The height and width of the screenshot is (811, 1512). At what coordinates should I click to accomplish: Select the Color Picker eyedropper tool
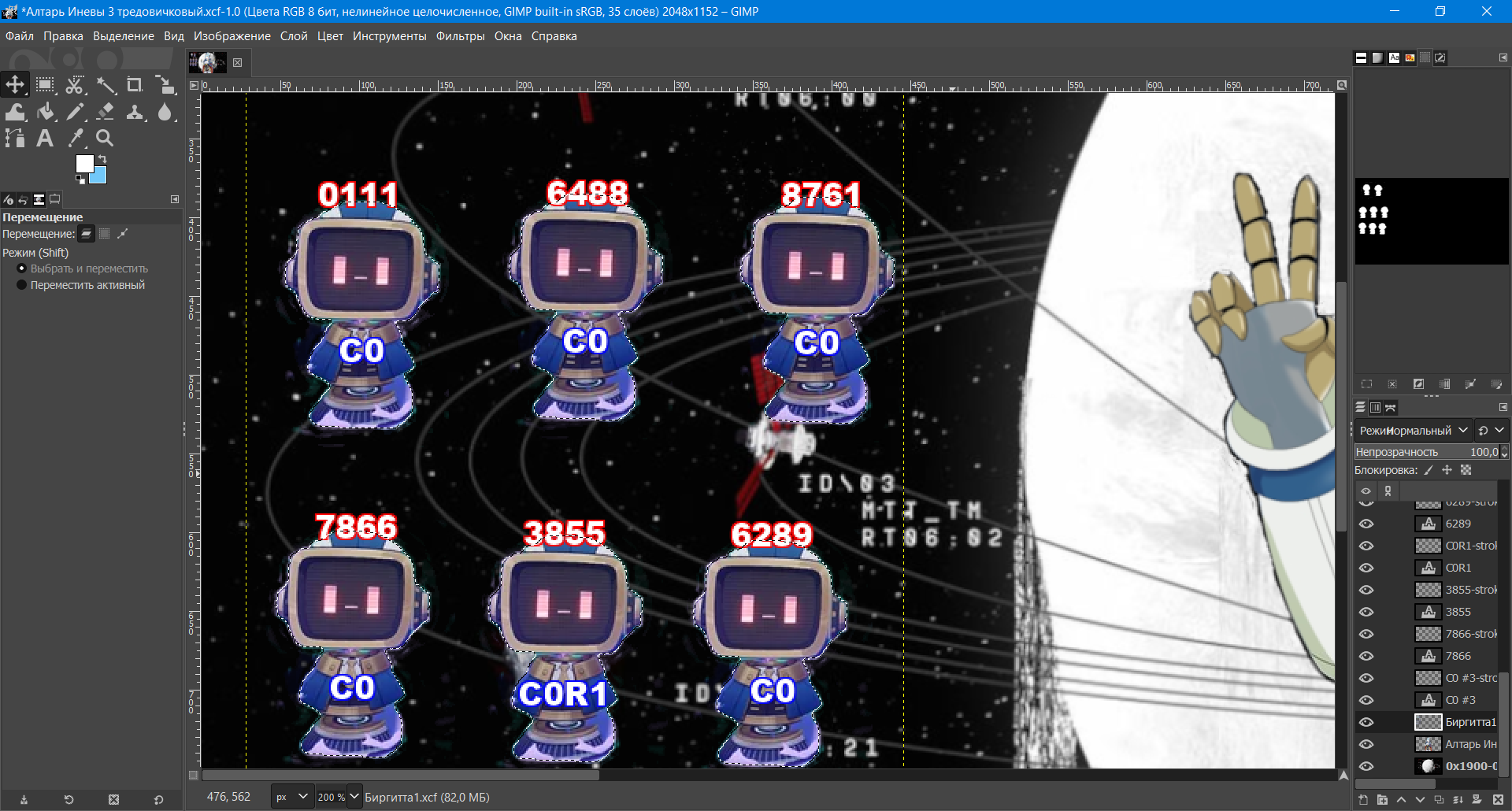point(75,139)
